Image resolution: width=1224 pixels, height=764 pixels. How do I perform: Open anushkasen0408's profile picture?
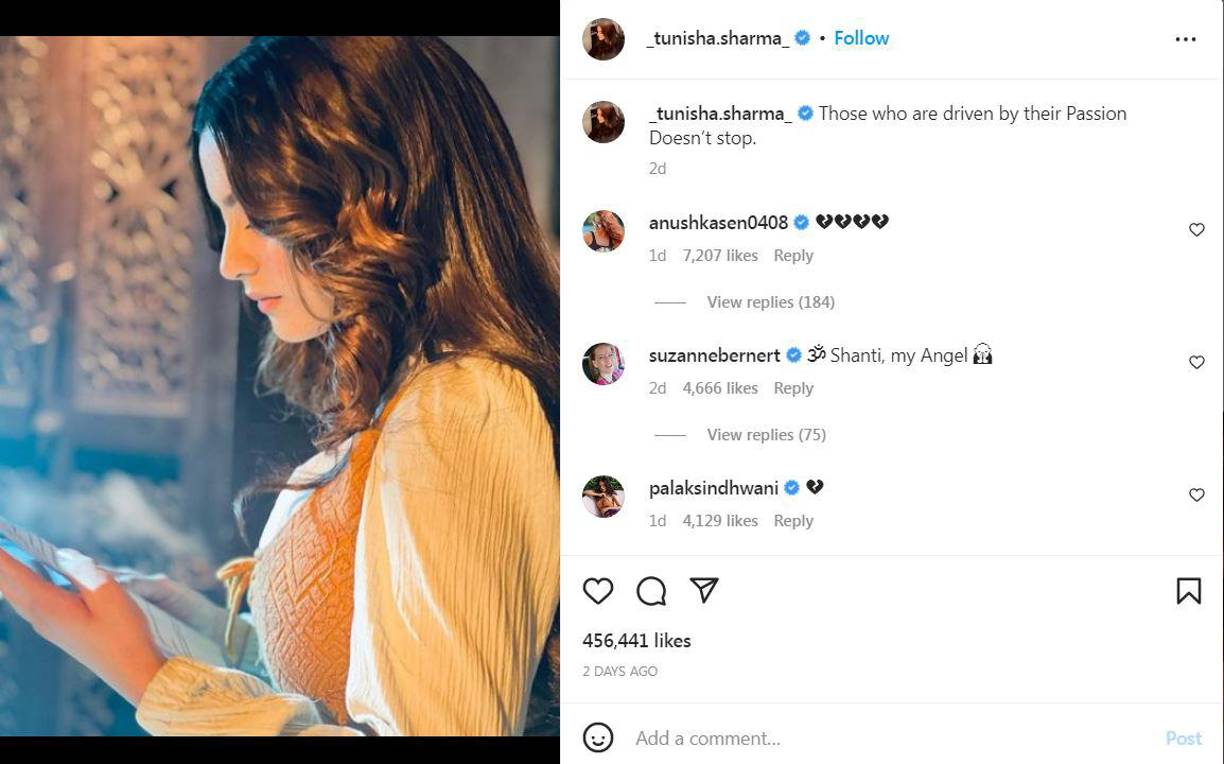coord(603,231)
